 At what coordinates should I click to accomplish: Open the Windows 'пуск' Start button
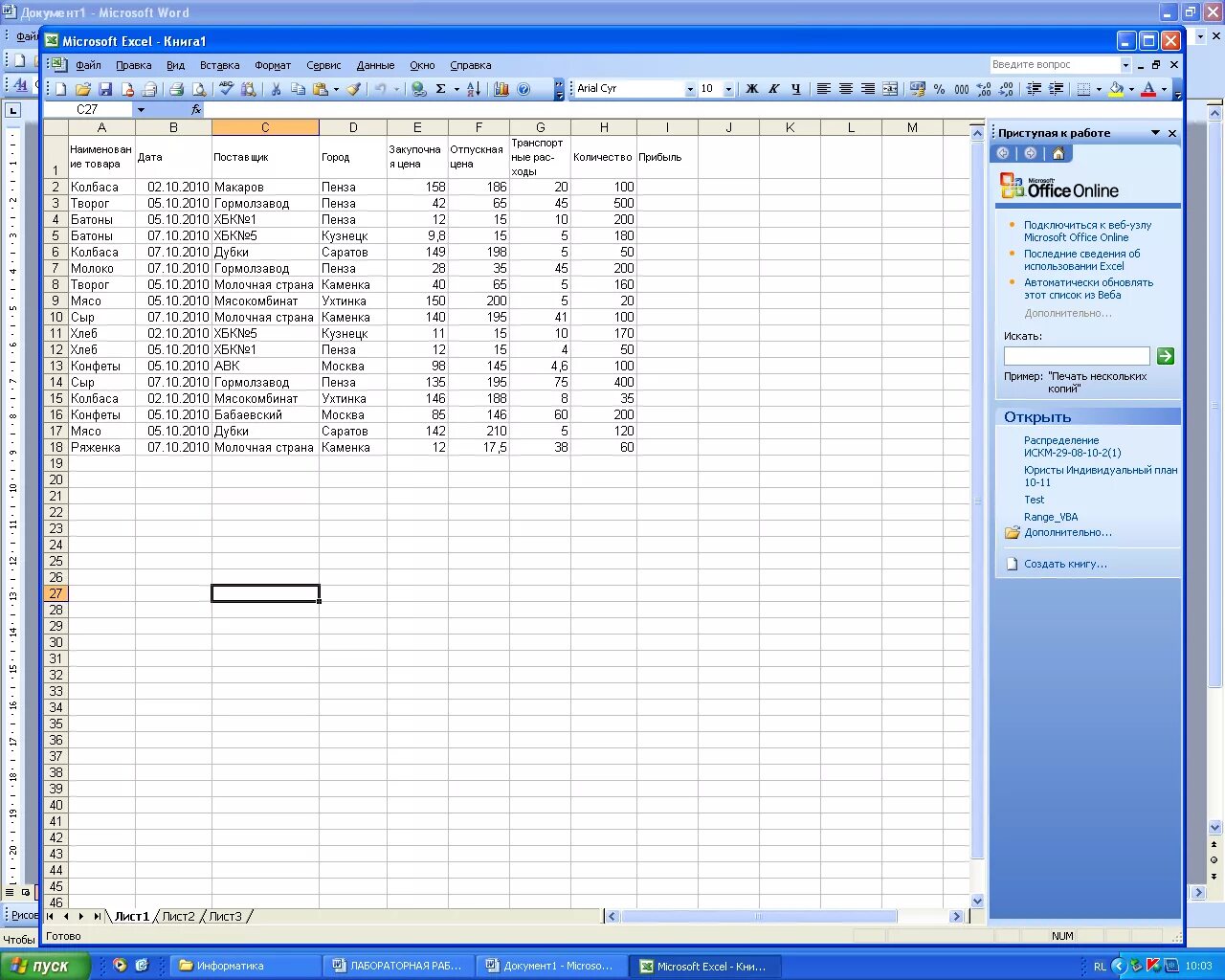coord(45,966)
